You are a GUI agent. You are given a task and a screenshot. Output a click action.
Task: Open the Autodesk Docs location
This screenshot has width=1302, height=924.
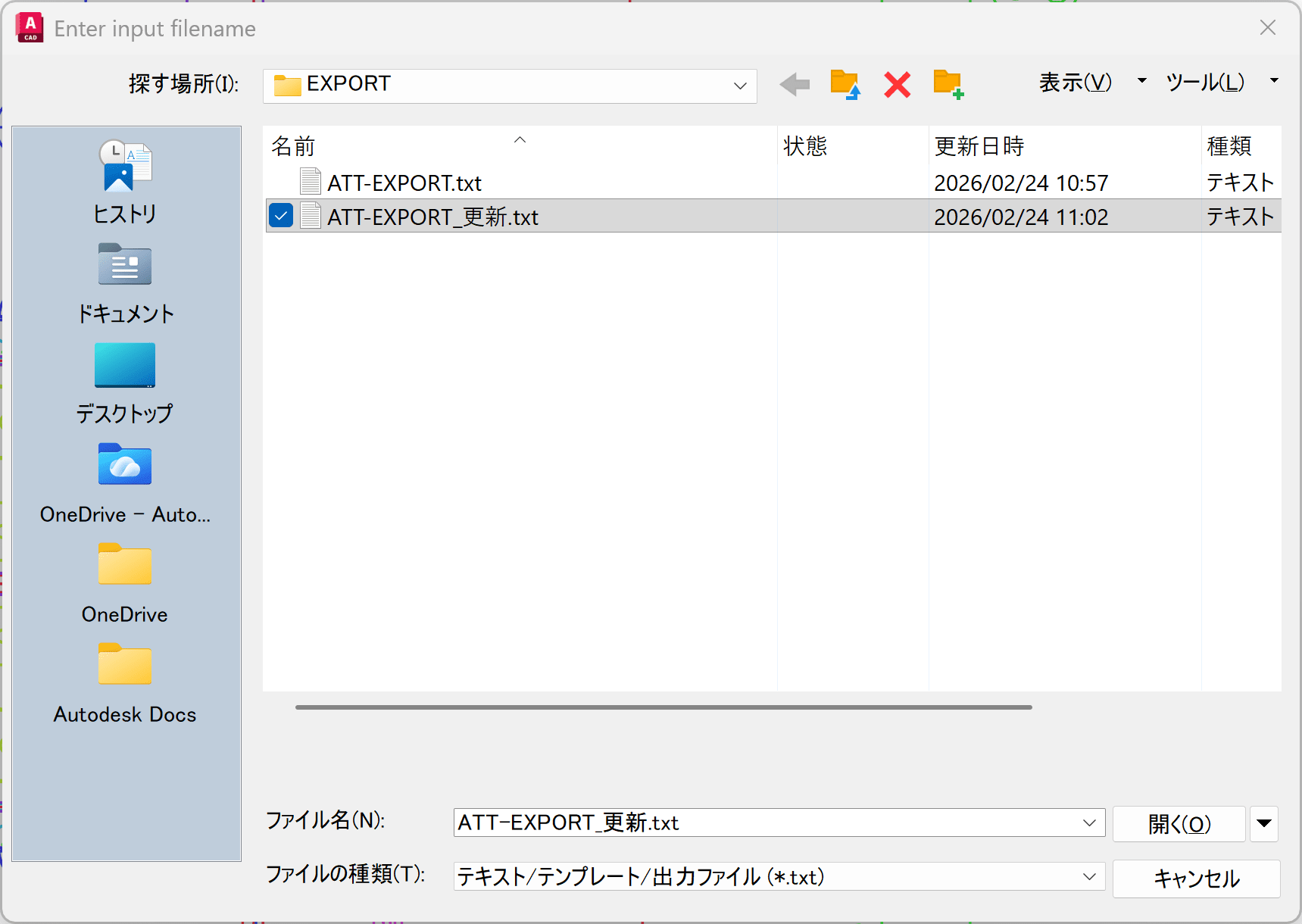[125, 683]
